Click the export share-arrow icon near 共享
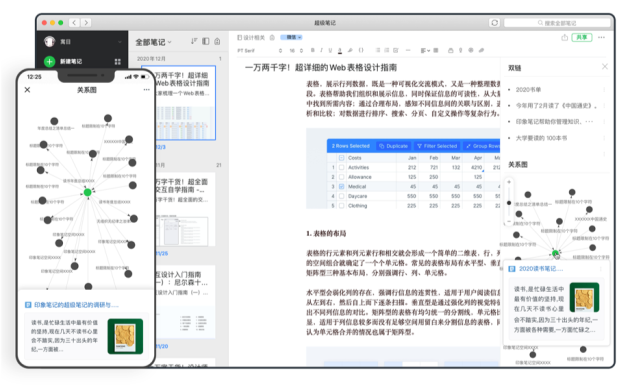 tap(565, 37)
